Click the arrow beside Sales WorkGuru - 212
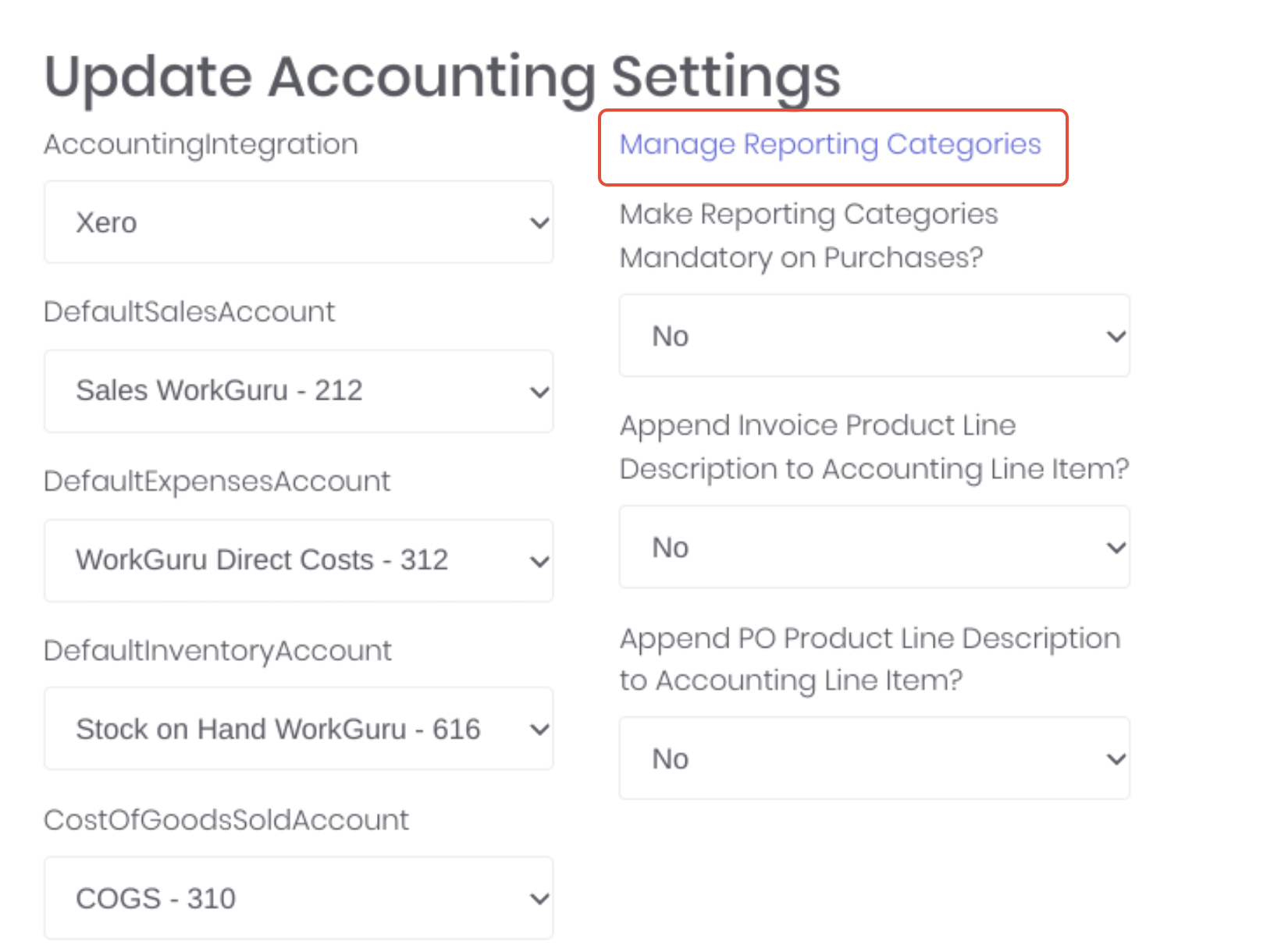 [539, 391]
